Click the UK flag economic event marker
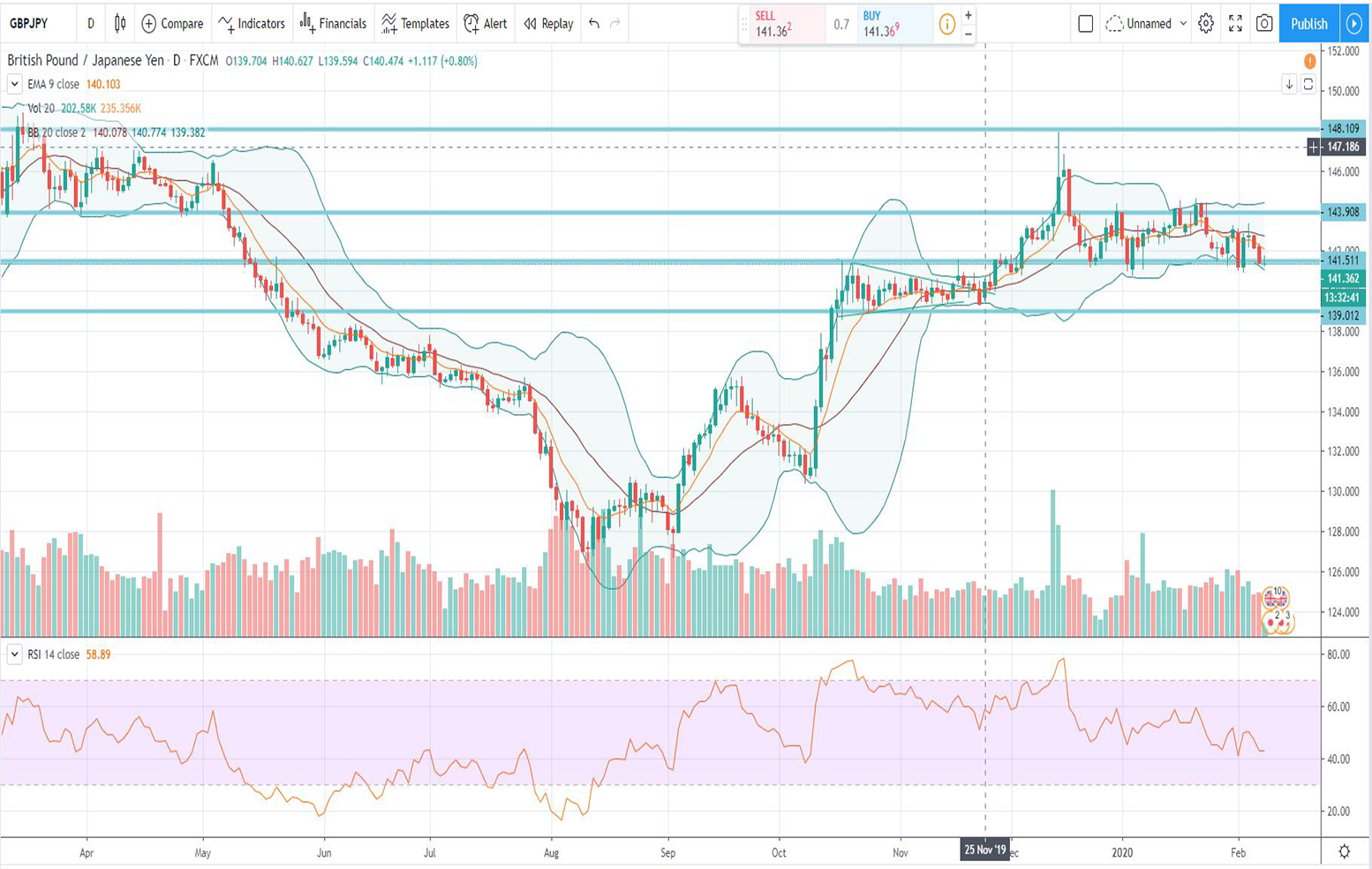 1274,599
